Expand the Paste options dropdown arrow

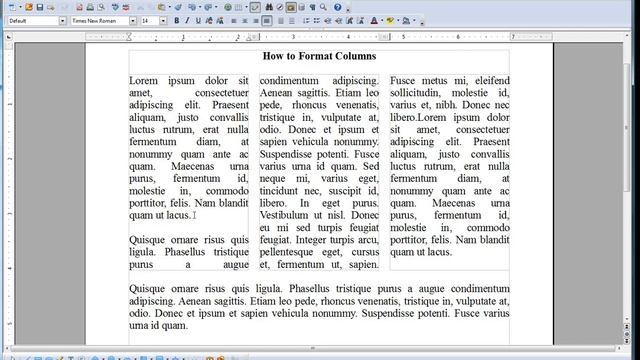point(170,7)
